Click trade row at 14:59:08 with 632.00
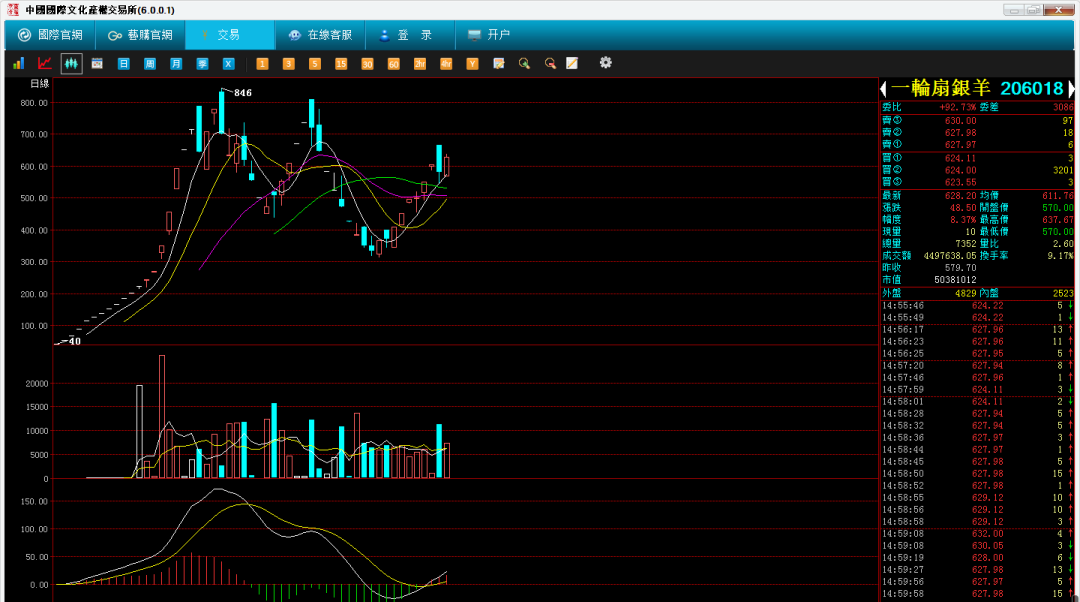Viewport: 1080px width, 602px height. (x=977, y=534)
